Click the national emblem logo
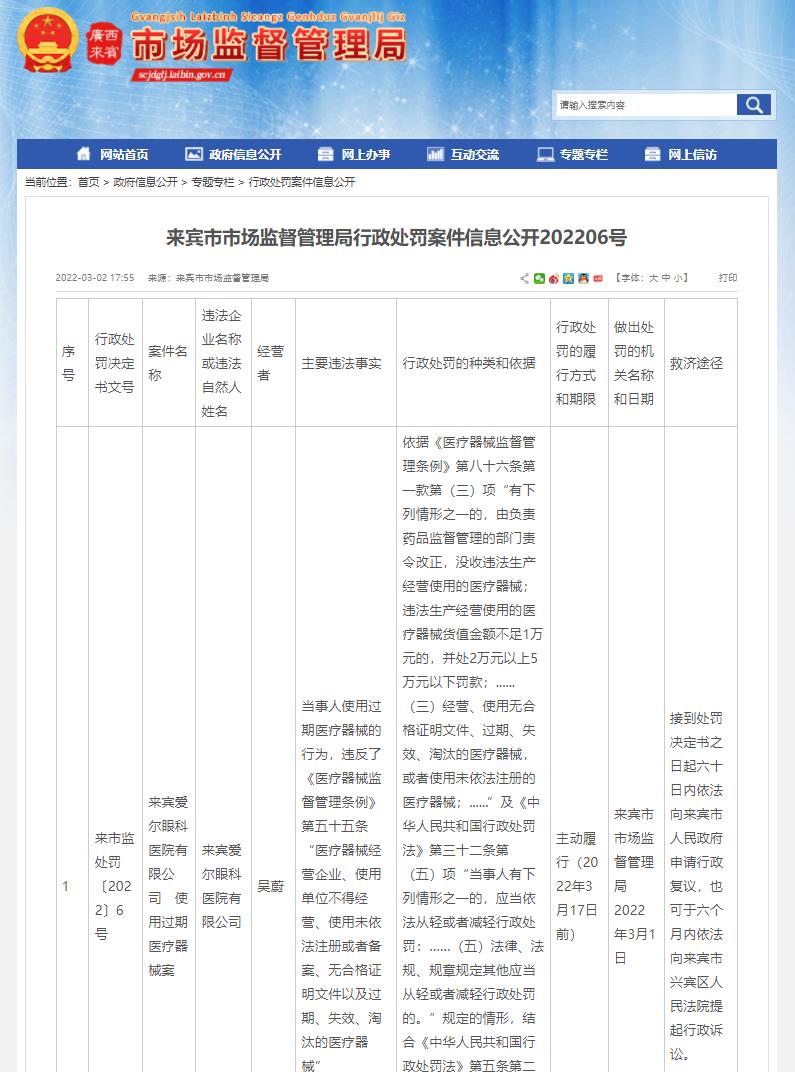 [46, 42]
